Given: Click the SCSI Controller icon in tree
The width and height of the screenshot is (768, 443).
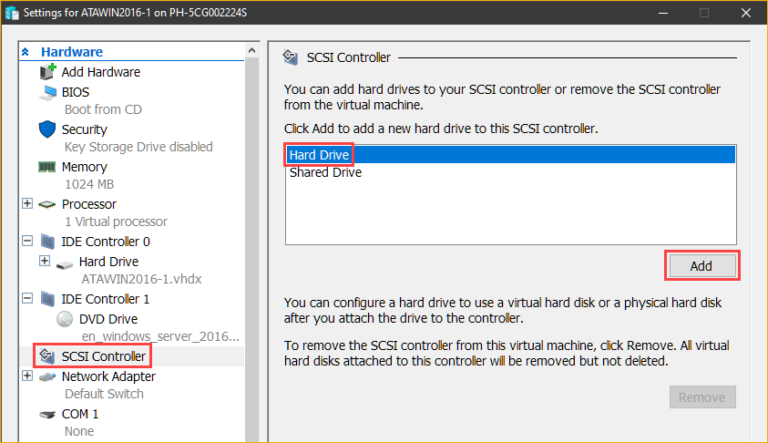Looking at the screenshot, I should pos(47,356).
